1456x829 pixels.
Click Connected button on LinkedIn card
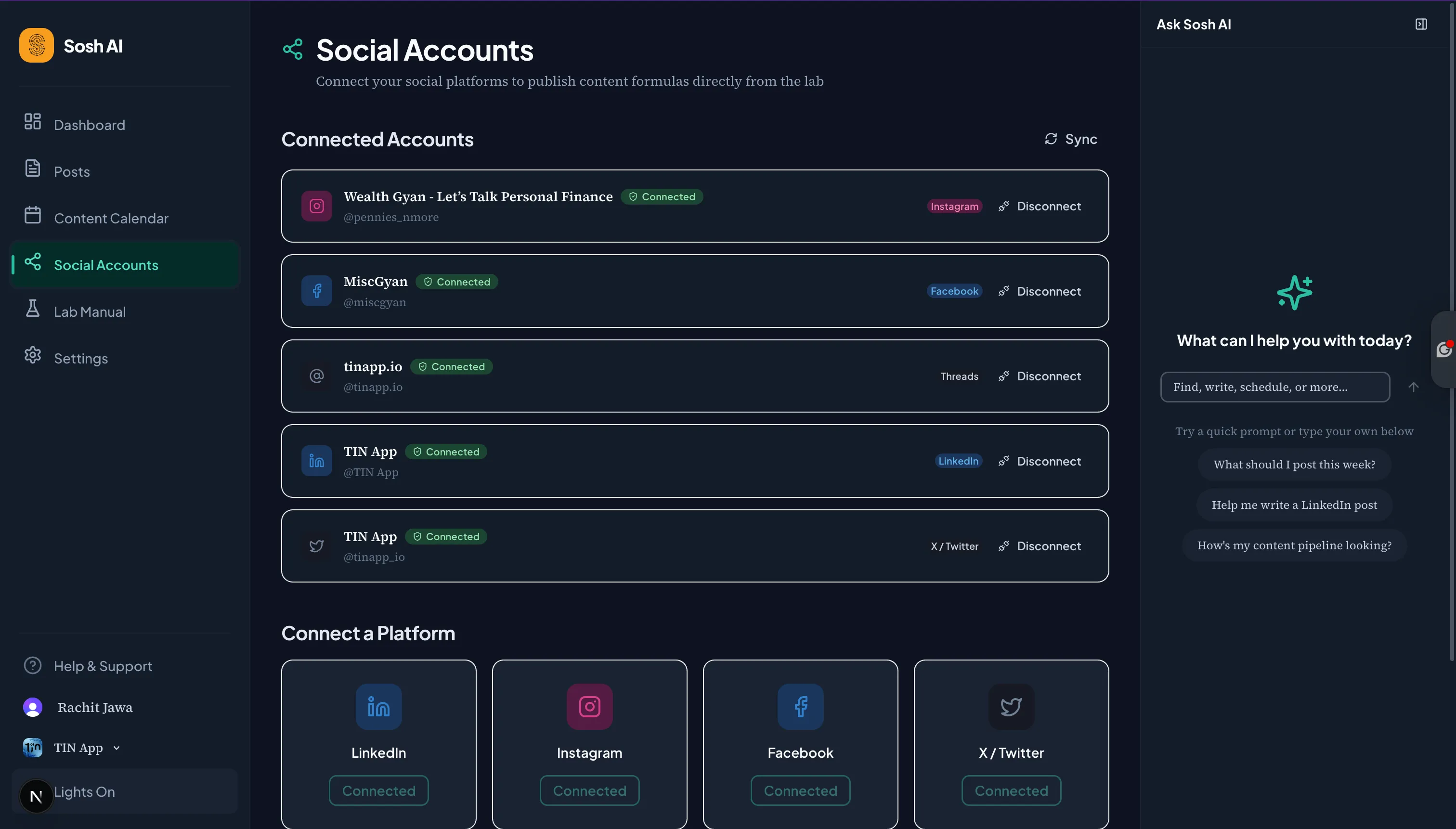378,790
